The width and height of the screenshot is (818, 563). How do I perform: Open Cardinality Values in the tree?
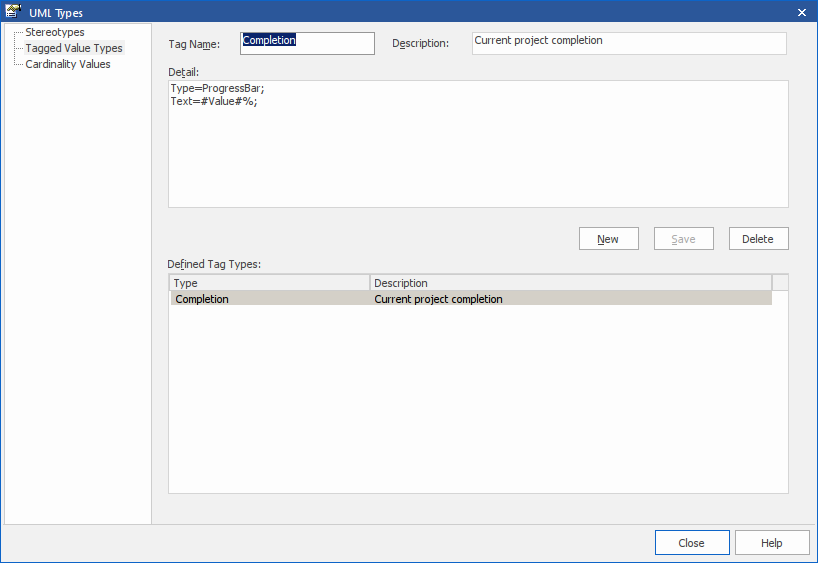68,64
